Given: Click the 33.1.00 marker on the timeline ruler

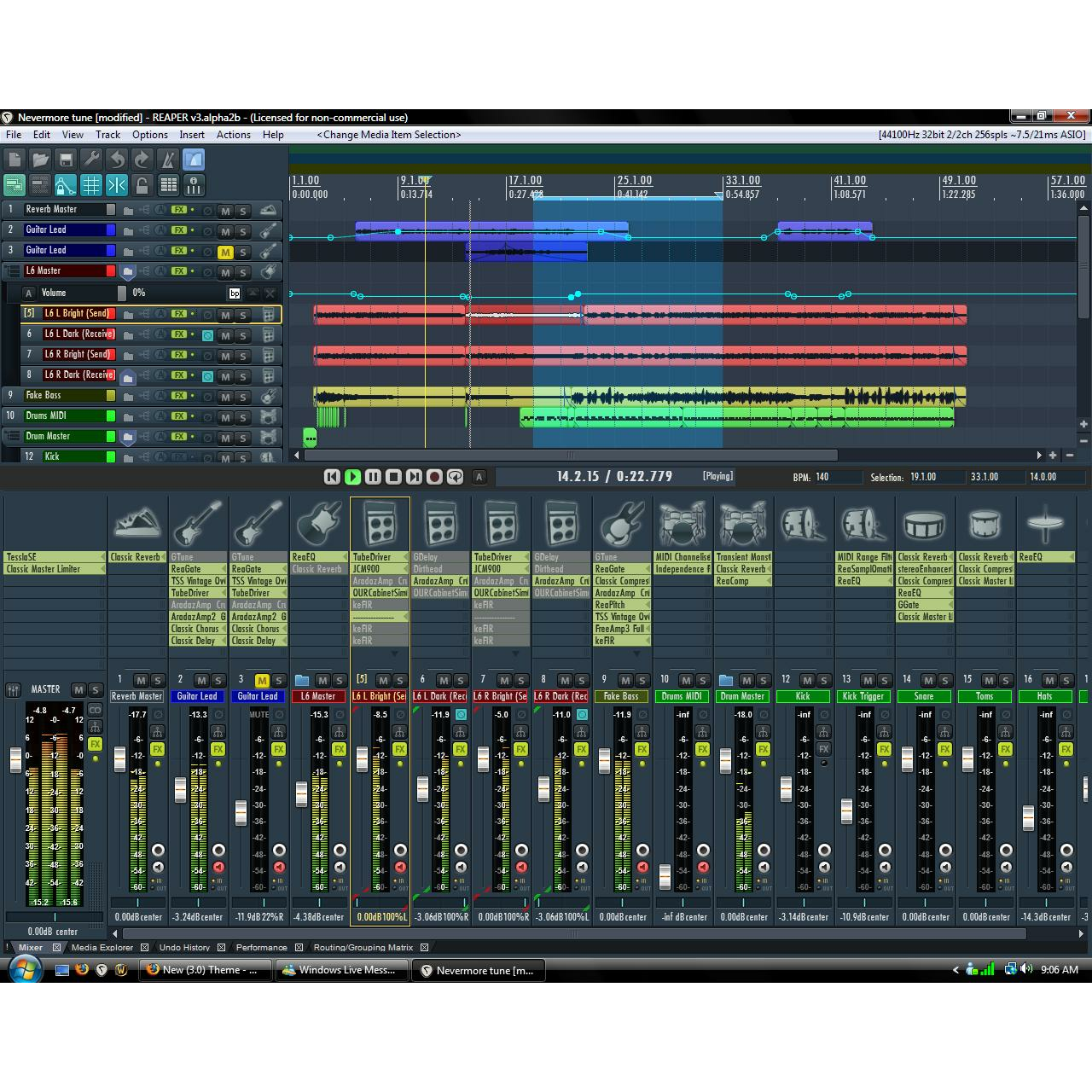Looking at the screenshot, I should (x=743, y=181).
